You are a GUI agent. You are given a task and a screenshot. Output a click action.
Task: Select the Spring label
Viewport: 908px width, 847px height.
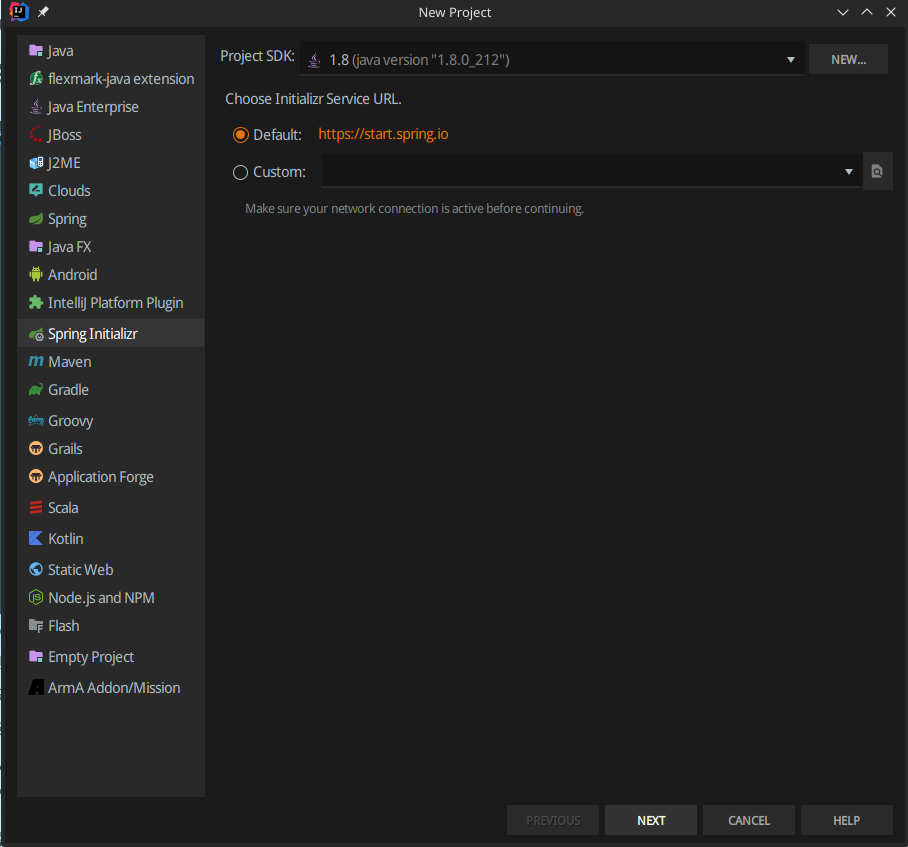[x=67, y=219]
